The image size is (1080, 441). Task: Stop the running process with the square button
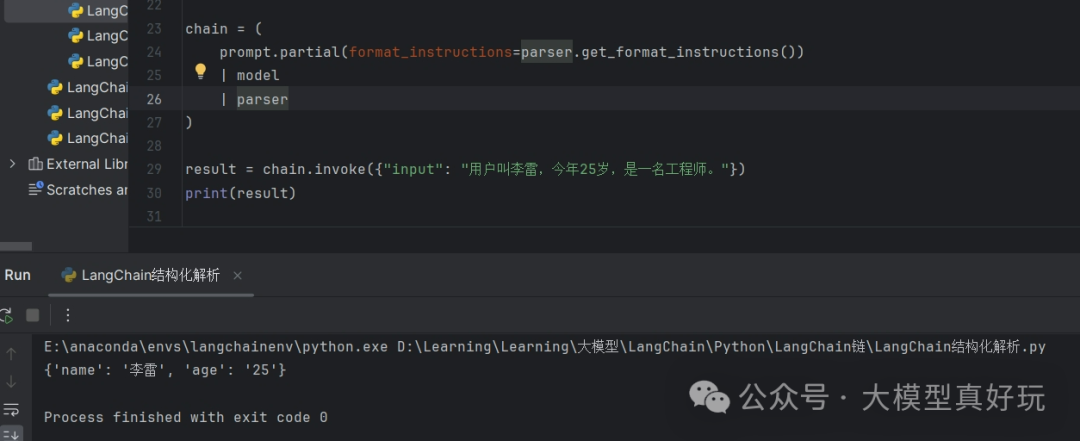click(32, 316)
